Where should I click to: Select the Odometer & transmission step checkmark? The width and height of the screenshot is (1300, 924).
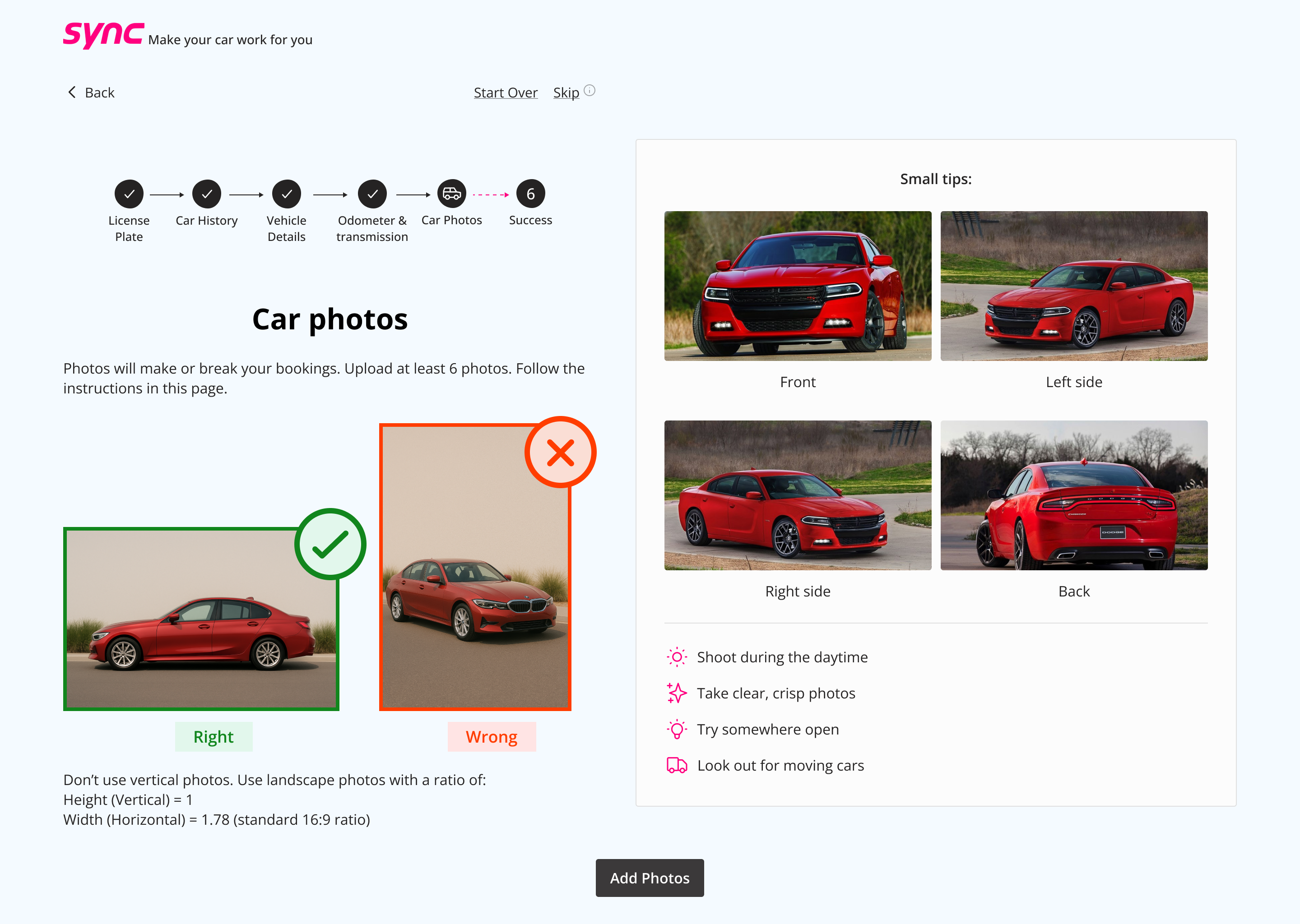pos(372,194)
